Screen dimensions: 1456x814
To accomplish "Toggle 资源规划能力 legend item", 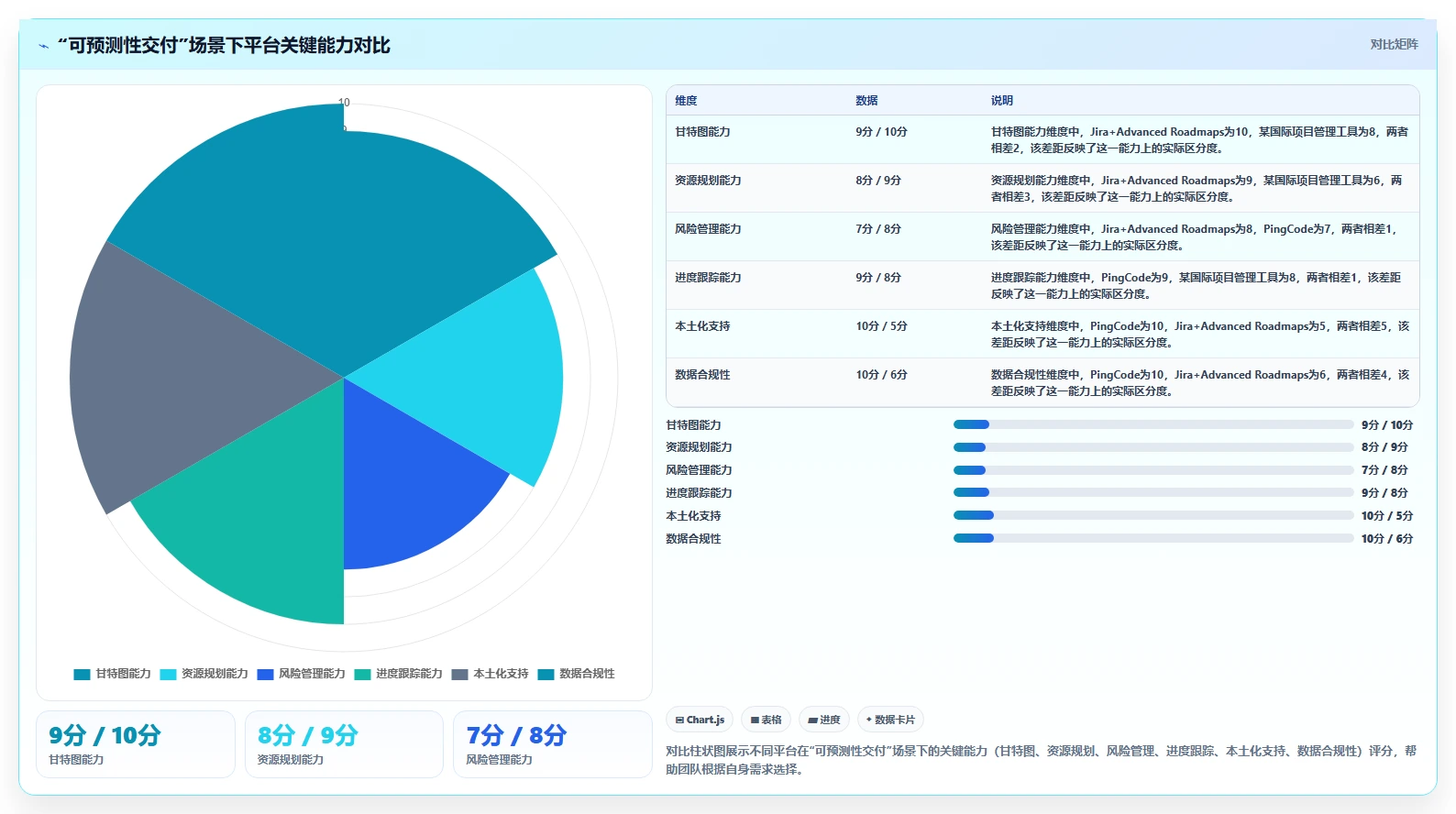I will 204,674.
